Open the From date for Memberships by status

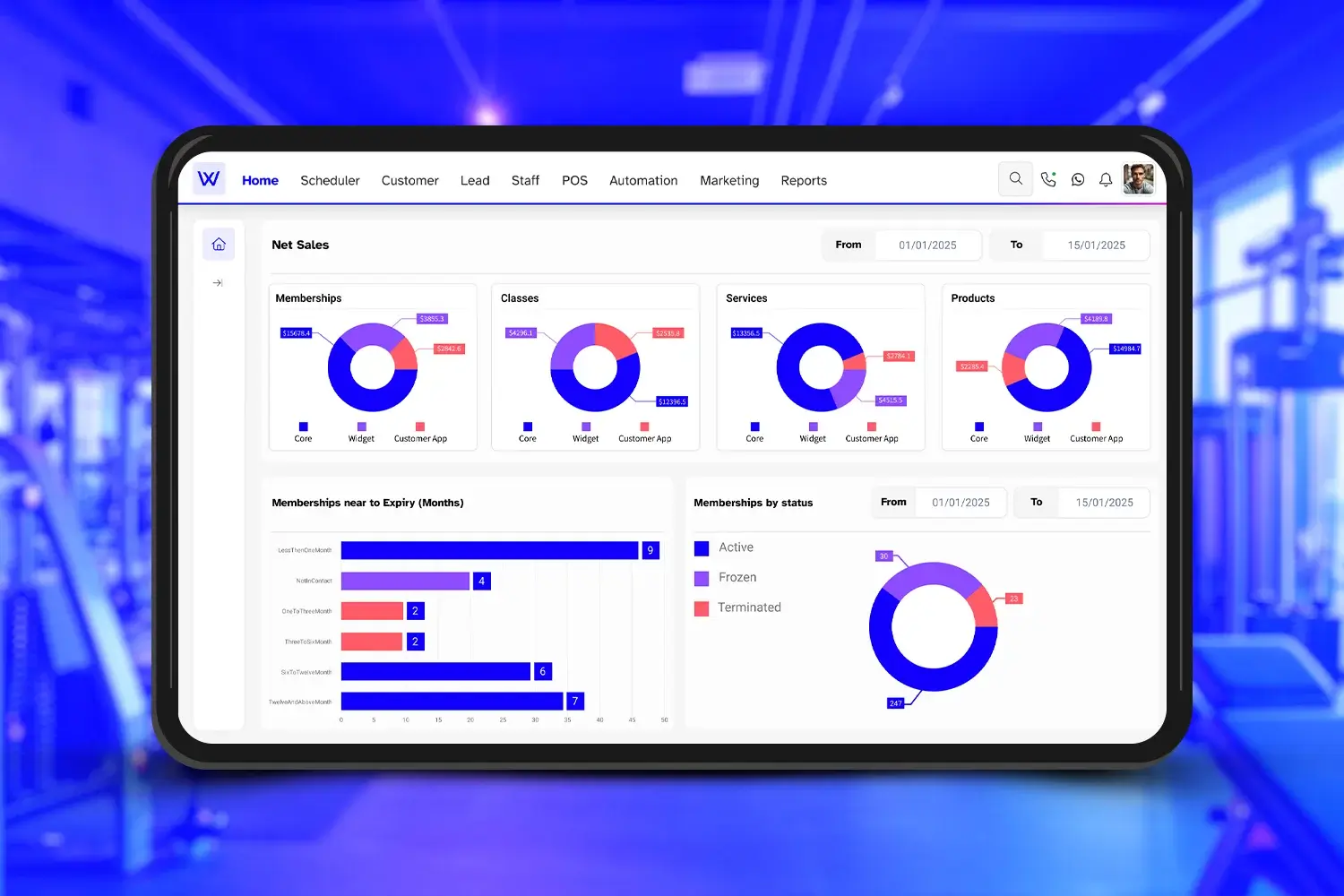coord(960,503)
